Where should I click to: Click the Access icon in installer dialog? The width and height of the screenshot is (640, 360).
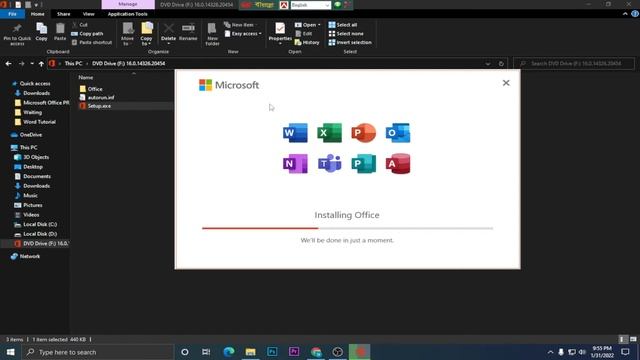[x=398, y=164]
